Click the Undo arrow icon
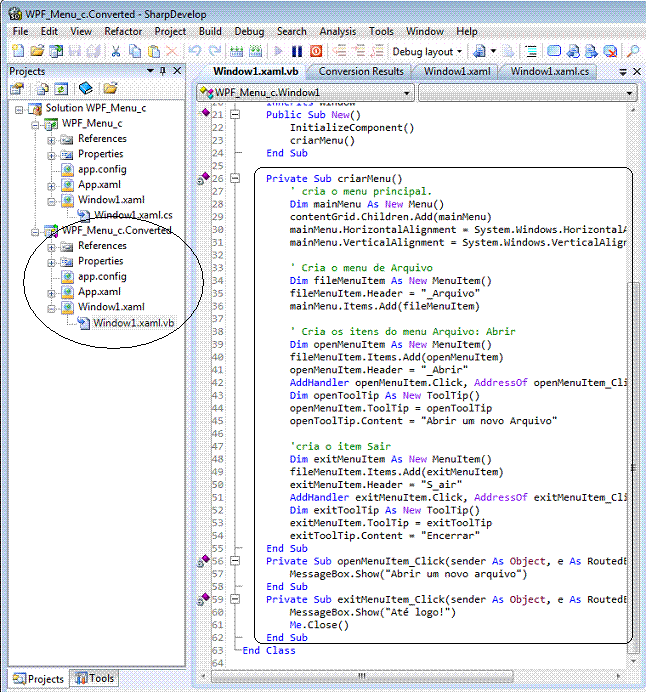 pyautogui.click(x=195, y=51)
